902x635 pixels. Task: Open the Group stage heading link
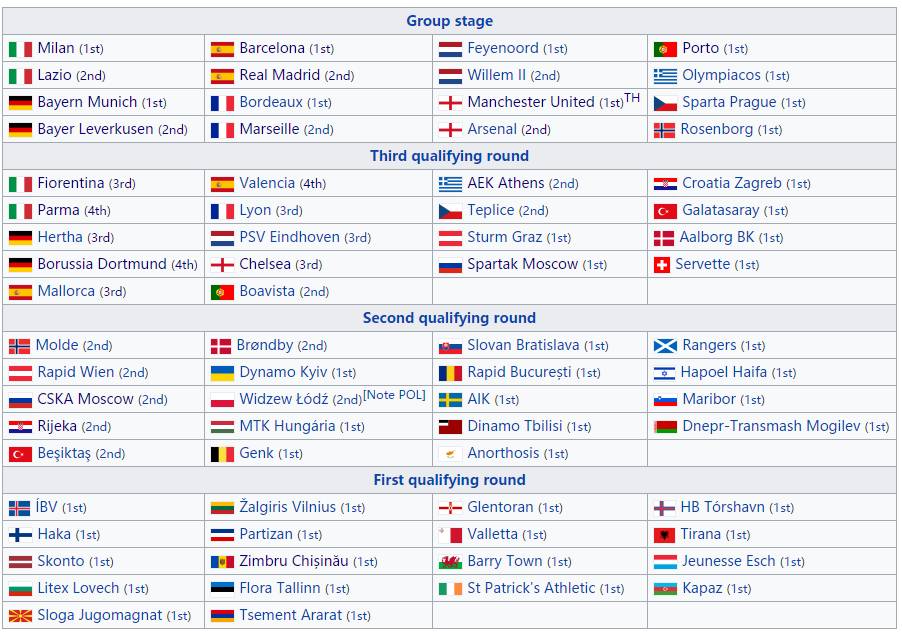click(x=449, y=21)
